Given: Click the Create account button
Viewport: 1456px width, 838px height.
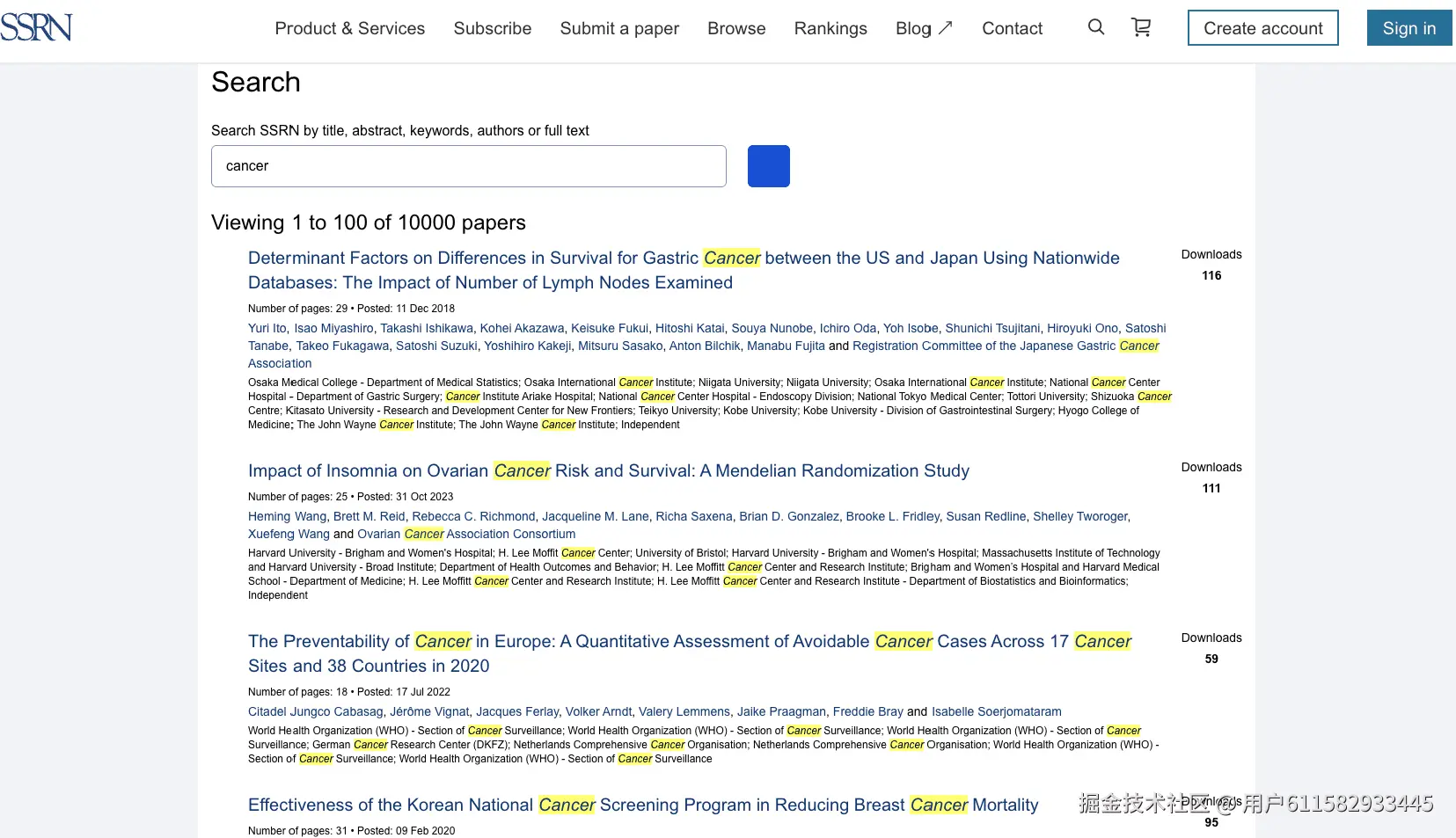Looking at the screenshot, I should [1262, 27].
